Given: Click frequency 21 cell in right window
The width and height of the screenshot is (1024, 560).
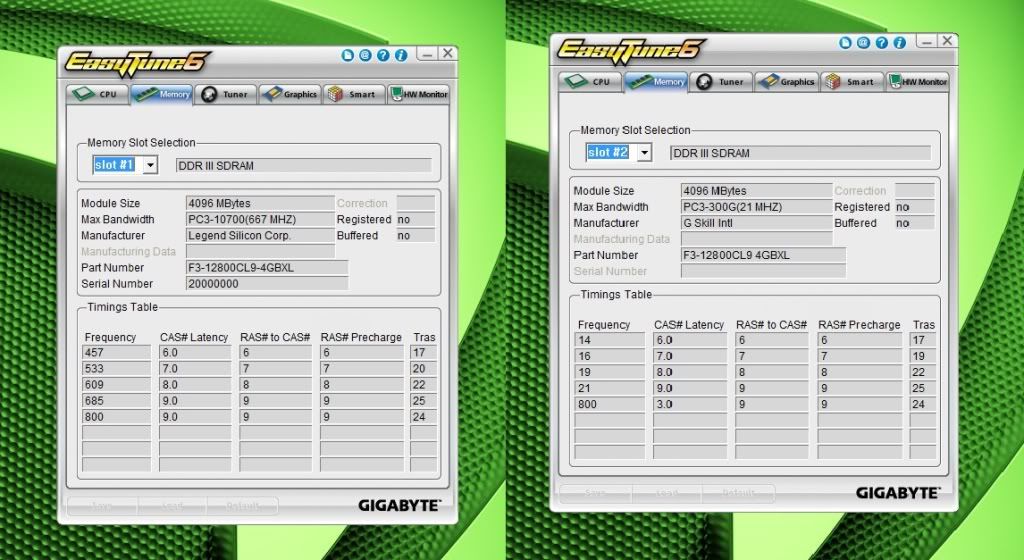Looking at the screenshot, I should coord(610,388).
